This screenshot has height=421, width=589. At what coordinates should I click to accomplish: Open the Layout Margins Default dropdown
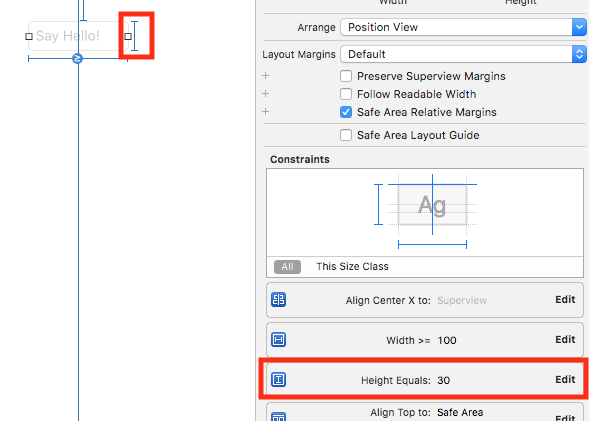click(463, 54)
